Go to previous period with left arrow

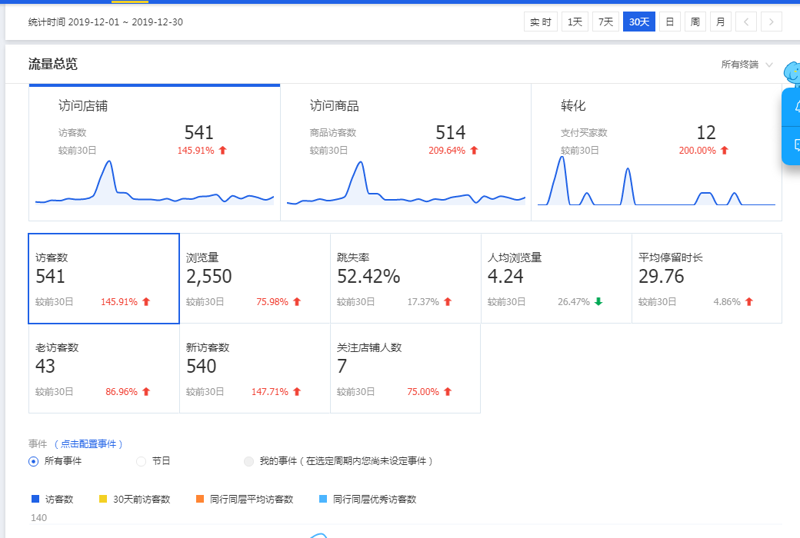(x=746, y=22)
